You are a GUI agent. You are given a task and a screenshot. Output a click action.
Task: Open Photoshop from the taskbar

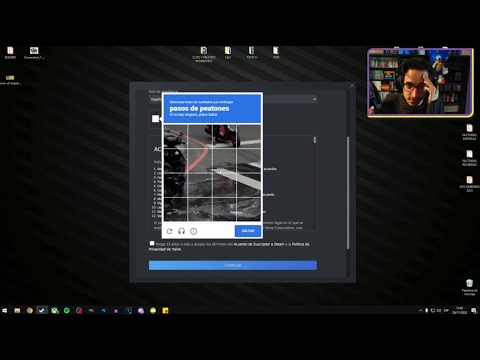coord(104,310)
